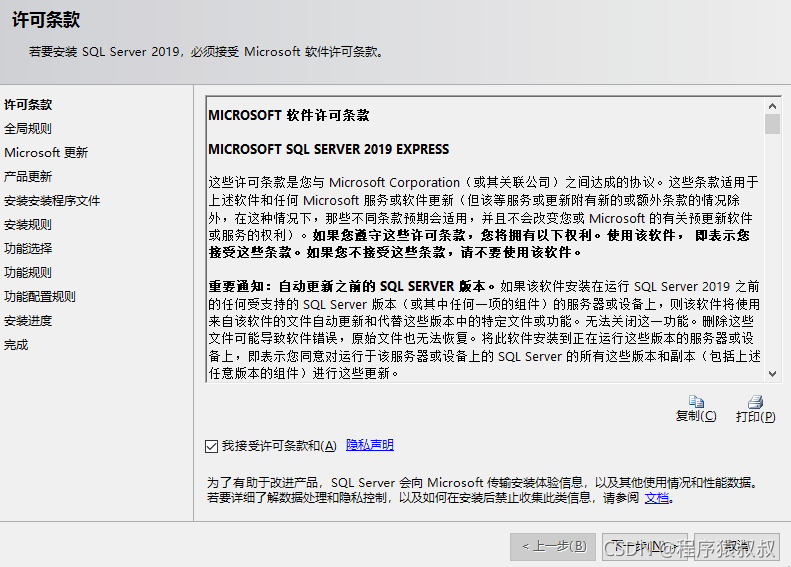Click the license text scrollbar thumb
This screenshot has height=567, width=791.
coord(772,124)
